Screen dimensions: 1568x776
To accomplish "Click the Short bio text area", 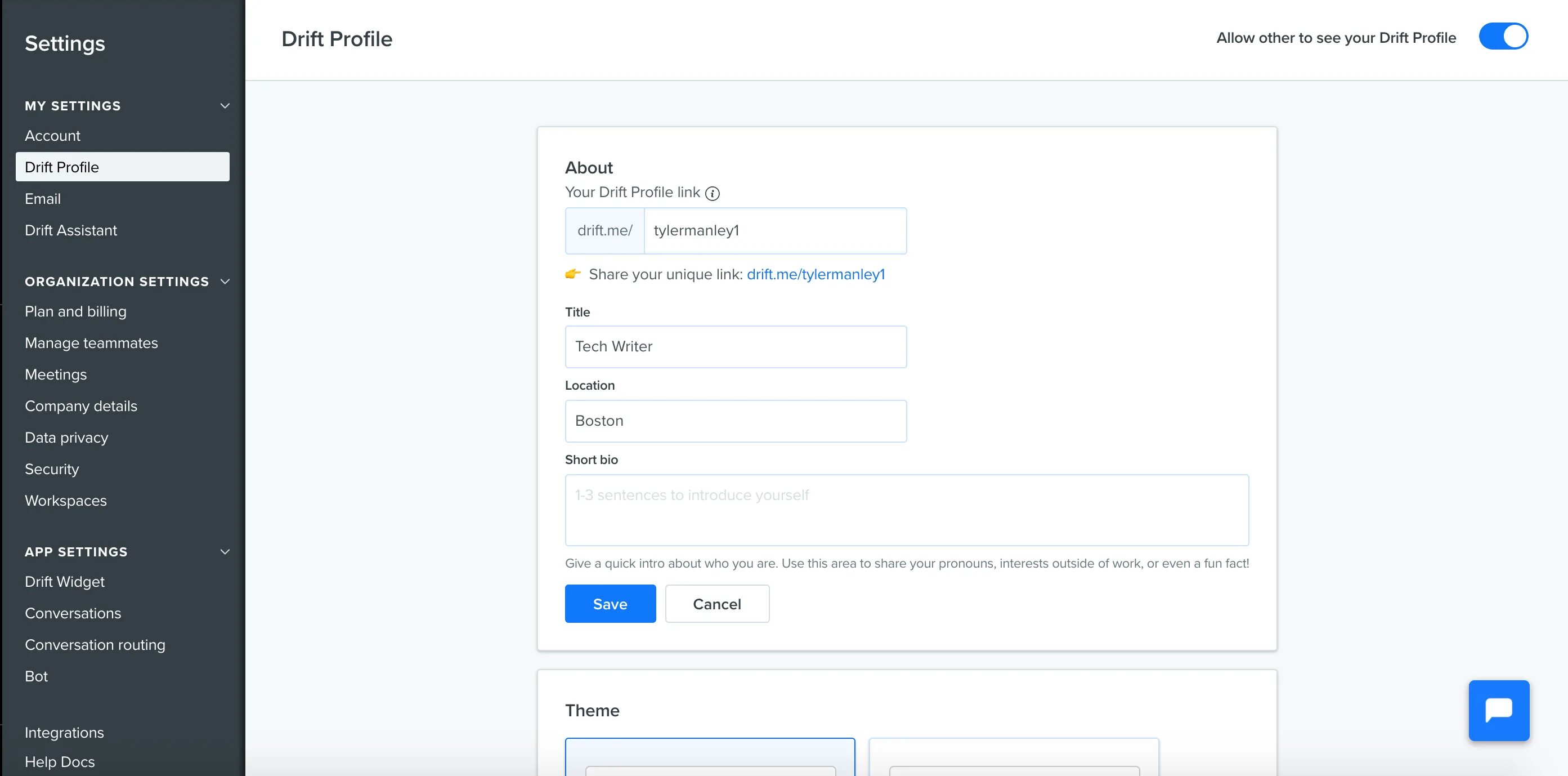I will 906,510.
